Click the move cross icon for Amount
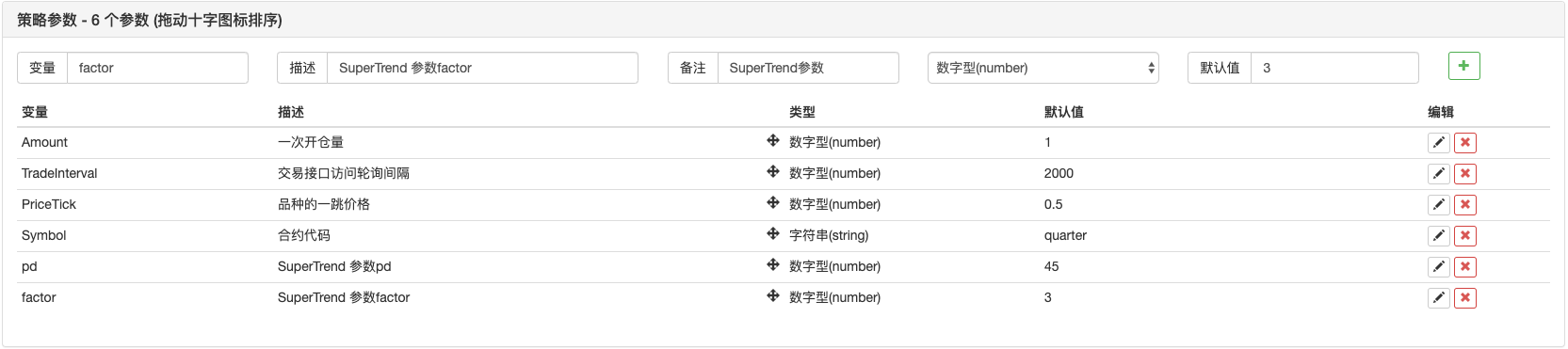This screenshot has height=349, width=1568. pyautogui.click(x=772, y=140)
